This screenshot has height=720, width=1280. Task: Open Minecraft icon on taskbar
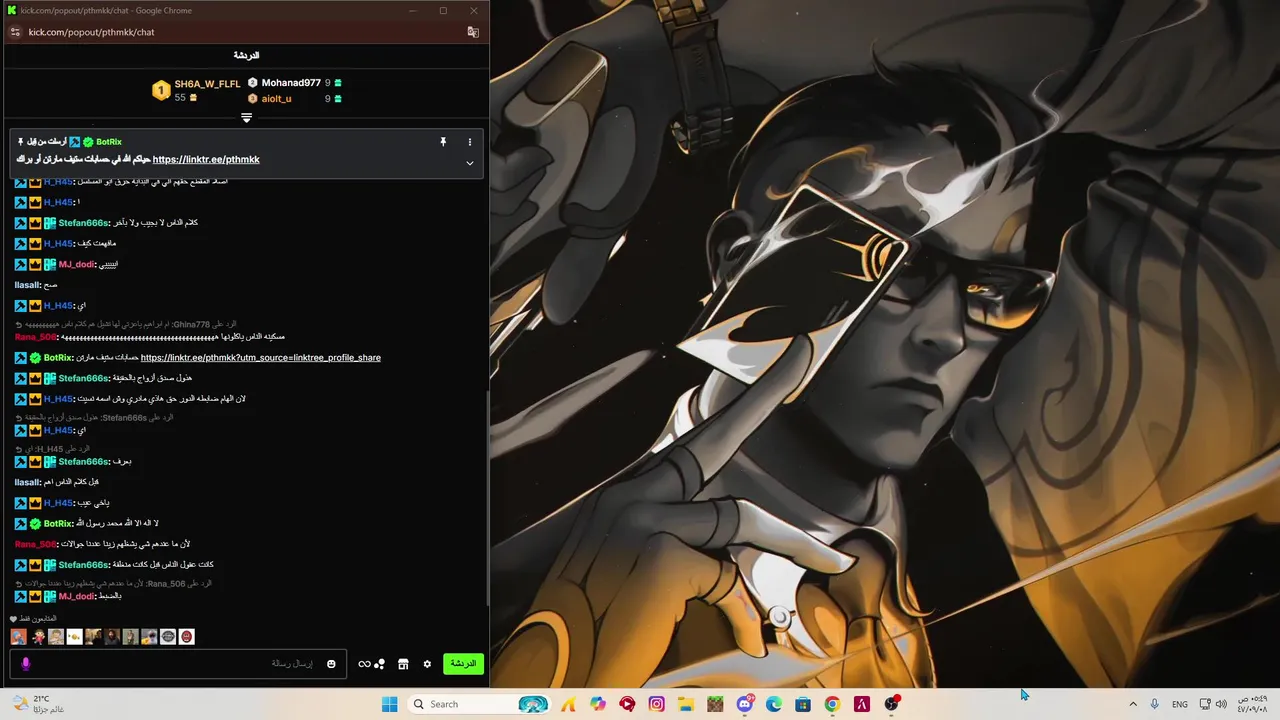(x=715, y=704)
